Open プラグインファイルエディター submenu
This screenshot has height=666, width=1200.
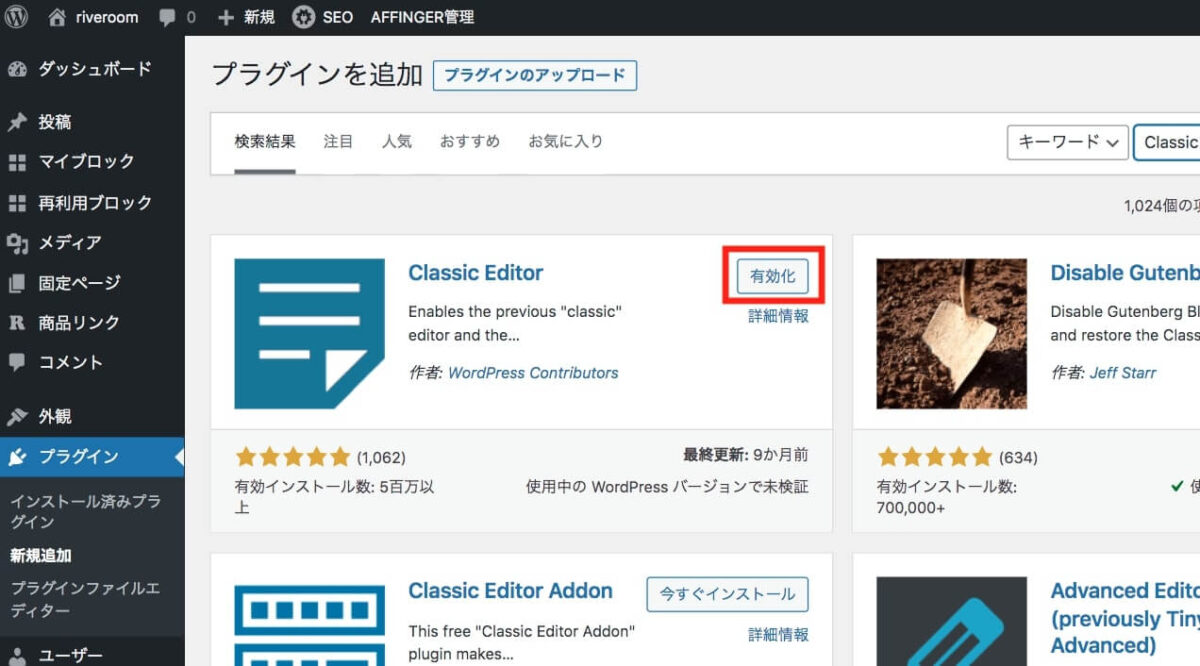tap(85, 599)
